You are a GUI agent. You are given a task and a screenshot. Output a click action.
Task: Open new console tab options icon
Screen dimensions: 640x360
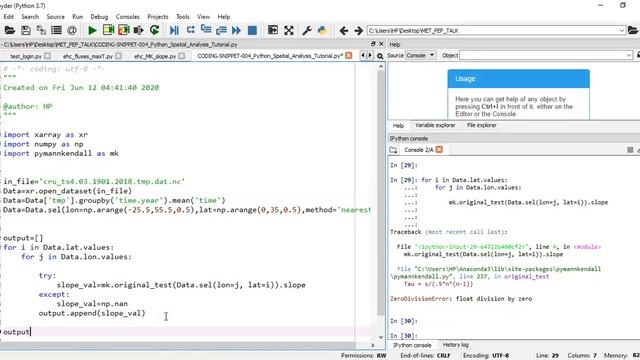point(393,150)
